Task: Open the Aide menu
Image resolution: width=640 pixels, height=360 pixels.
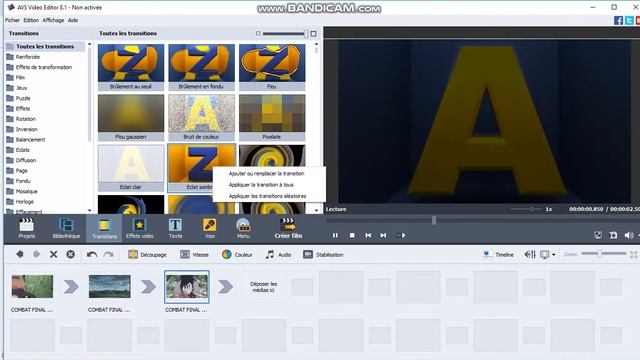Action: [x=73, y=20]
